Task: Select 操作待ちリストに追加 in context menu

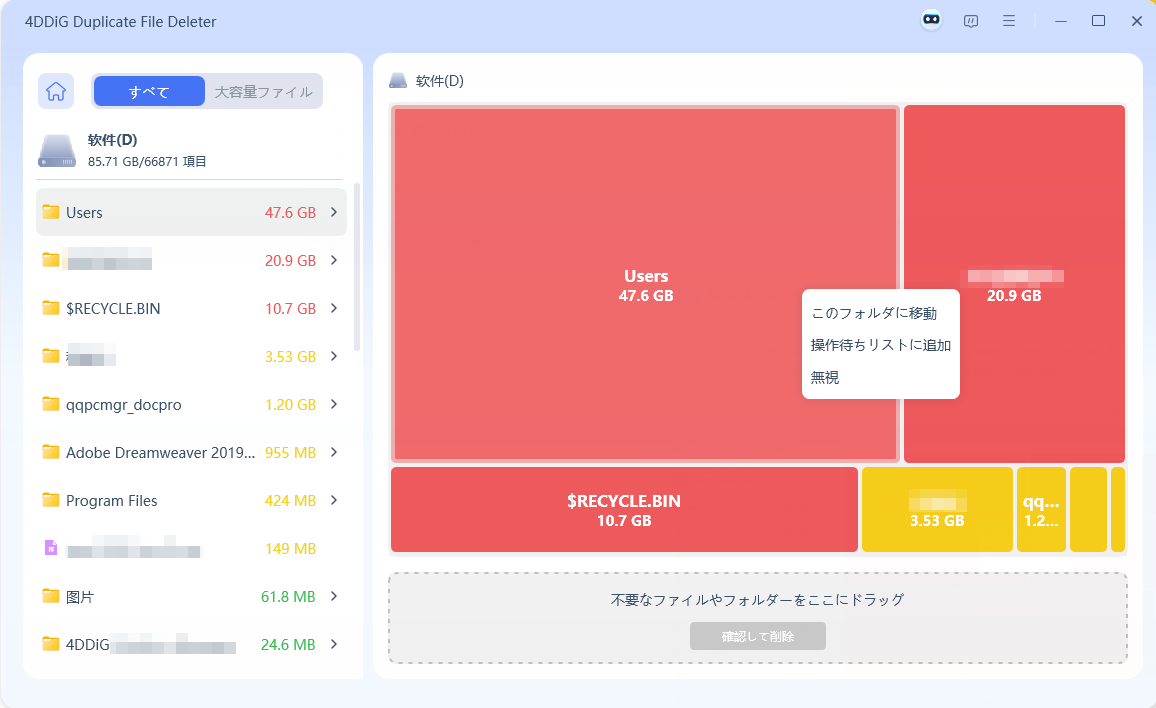Action: [x=880, y=345]
